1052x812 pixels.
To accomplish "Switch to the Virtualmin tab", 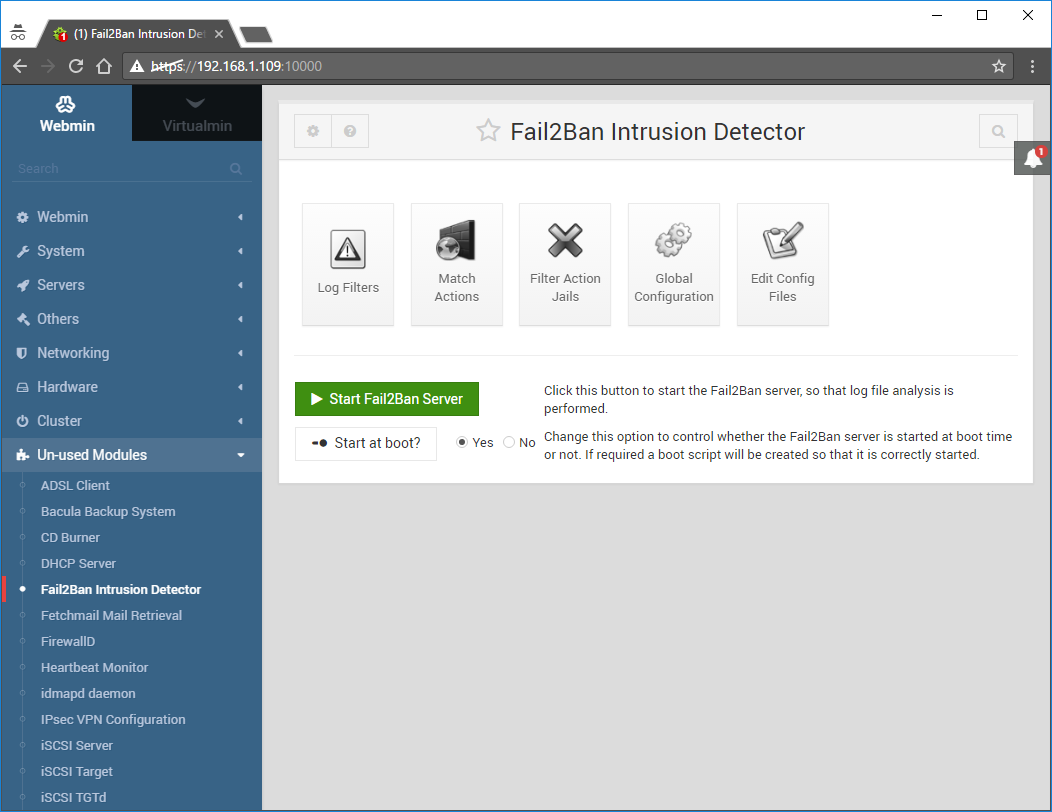I will (197, 113).
